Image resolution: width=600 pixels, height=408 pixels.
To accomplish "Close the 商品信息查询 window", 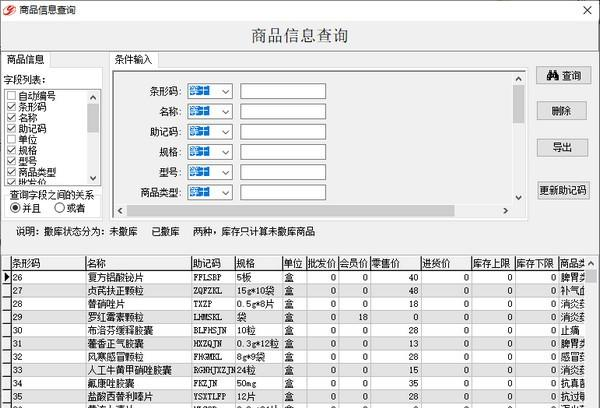I will 587,10.
